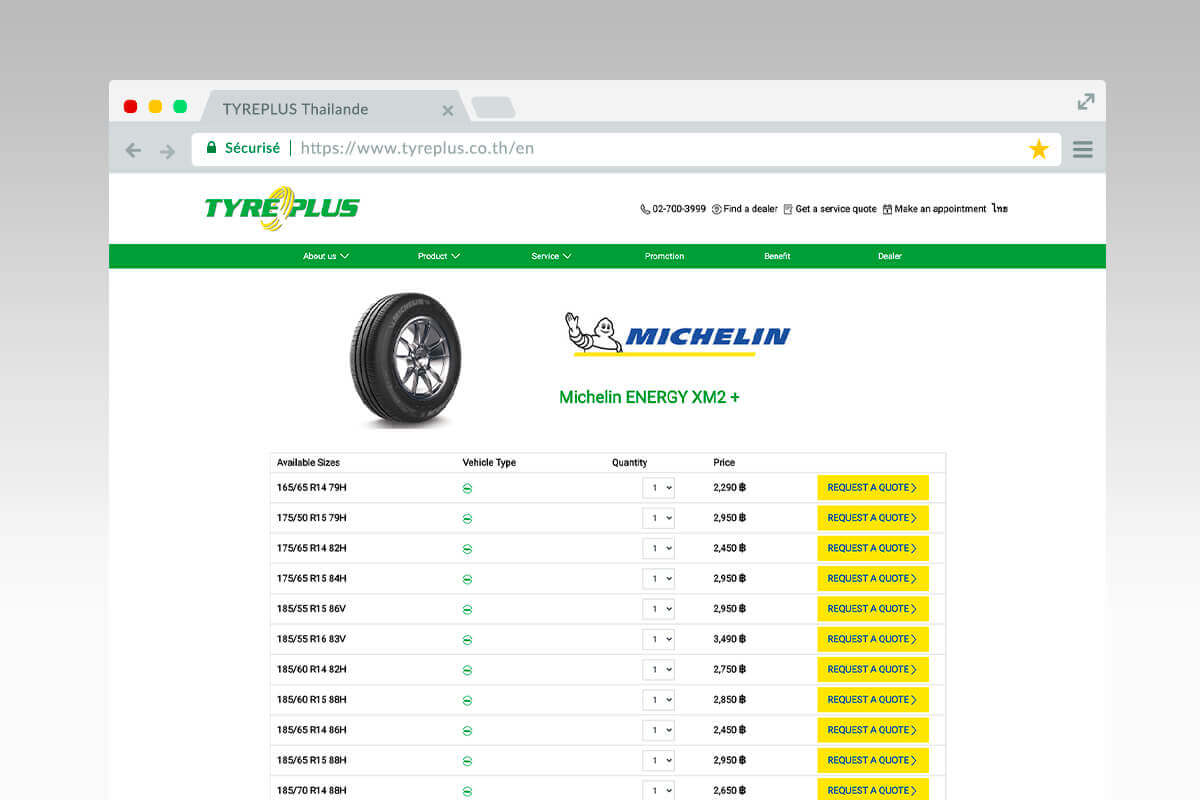Request a quote for 185/55 R15 86V
The height and width of the screenshot is (800, 1200).
[873, 609]
